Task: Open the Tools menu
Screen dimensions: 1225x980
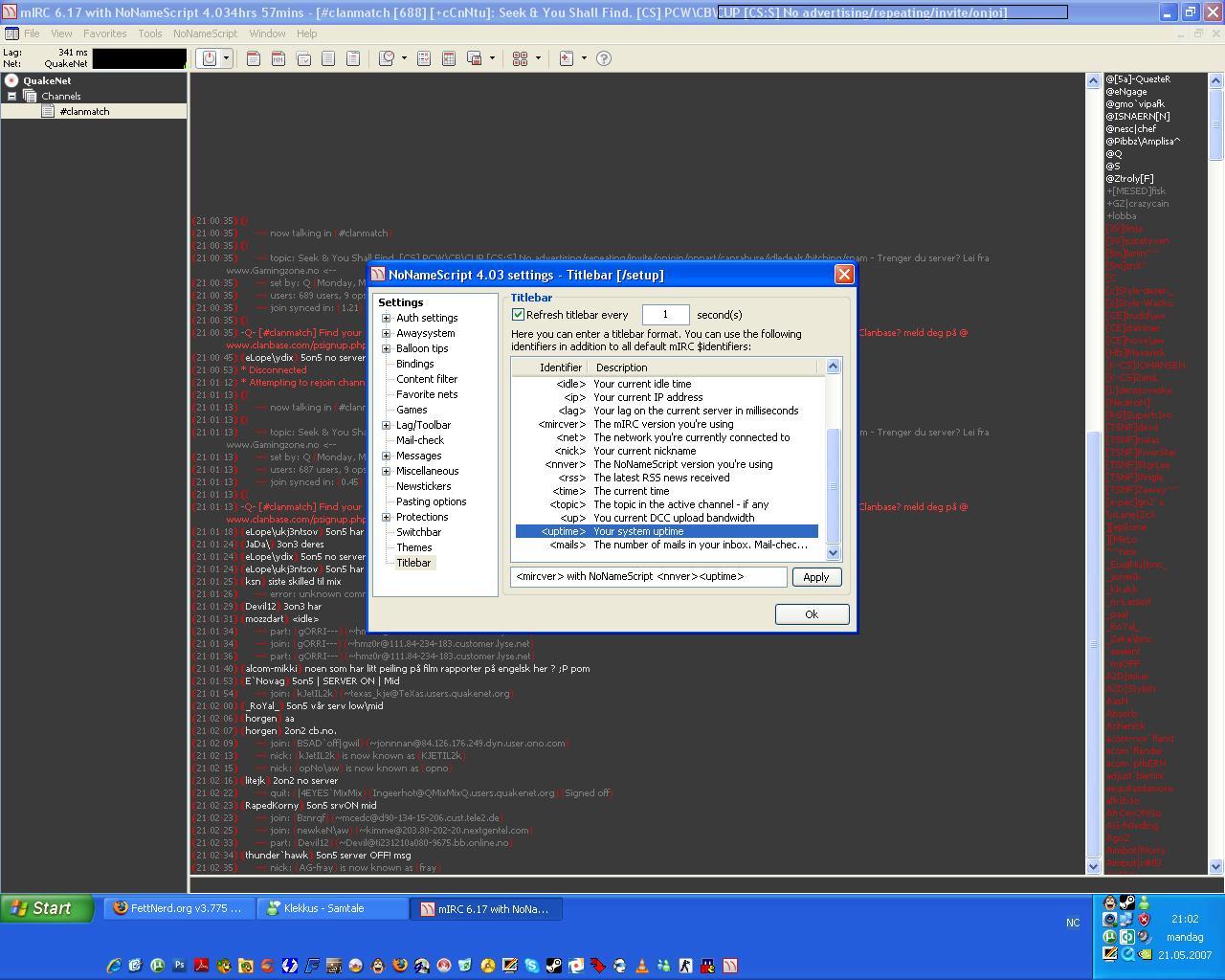Action: [150, 33]
